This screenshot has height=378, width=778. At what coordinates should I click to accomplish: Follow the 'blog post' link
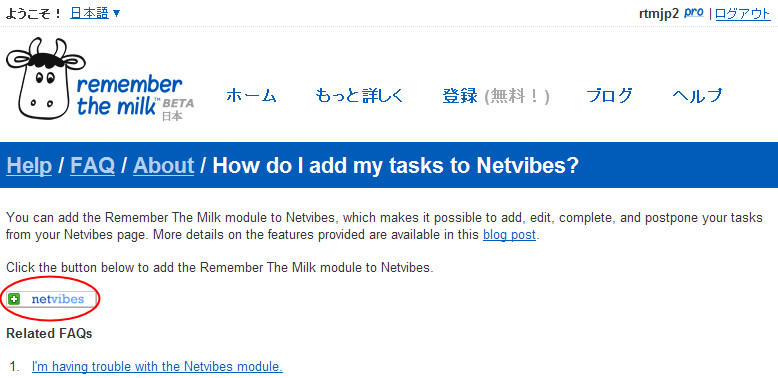pos(509,234)
